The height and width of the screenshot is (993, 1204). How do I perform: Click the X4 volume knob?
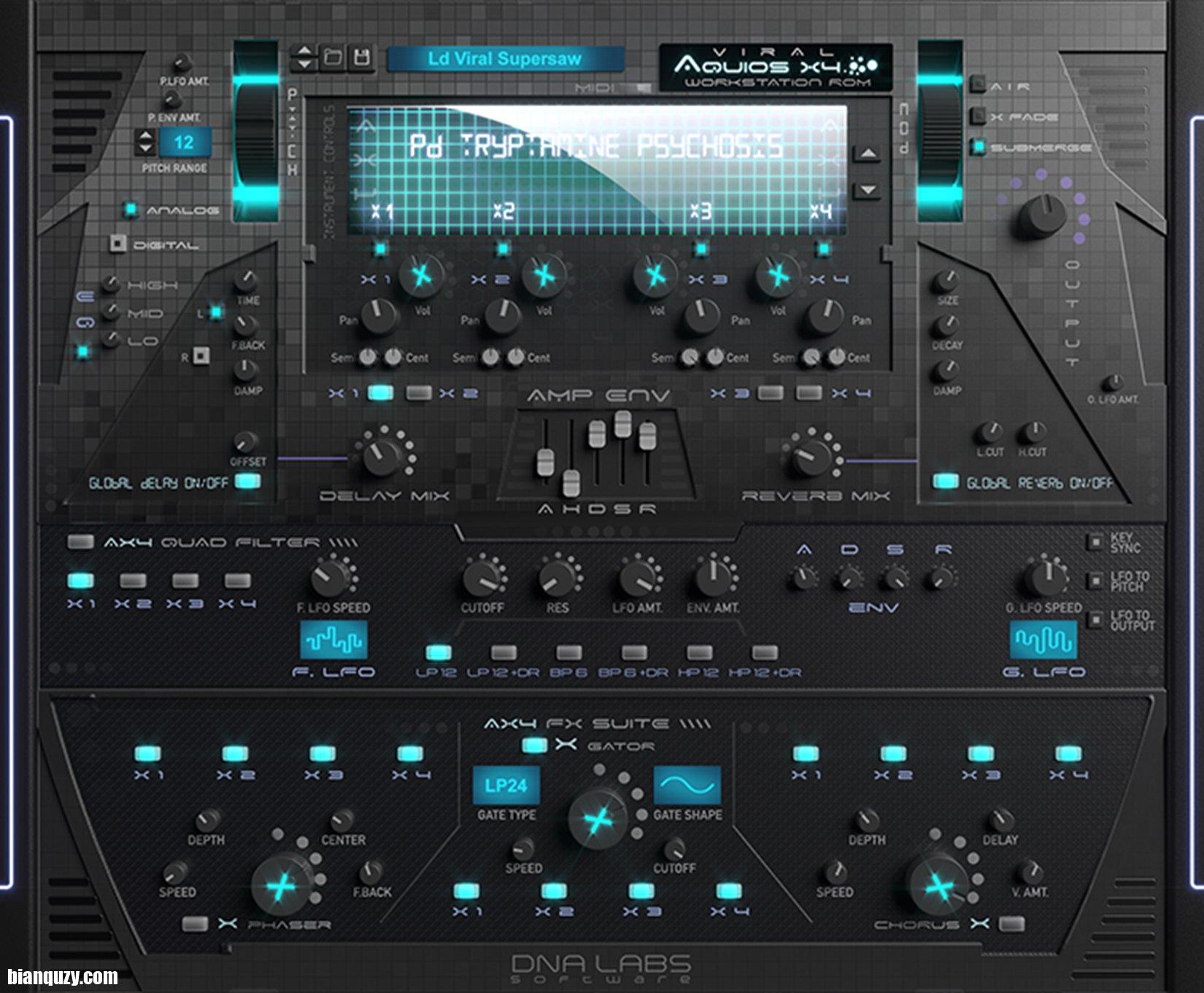(777, 276)
